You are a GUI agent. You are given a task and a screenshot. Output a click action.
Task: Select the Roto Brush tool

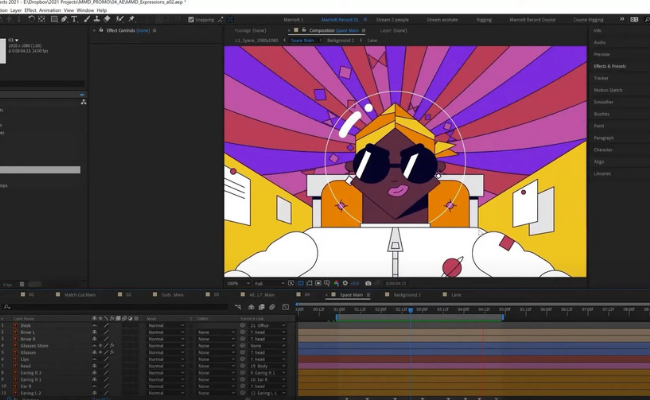[120, 19]
